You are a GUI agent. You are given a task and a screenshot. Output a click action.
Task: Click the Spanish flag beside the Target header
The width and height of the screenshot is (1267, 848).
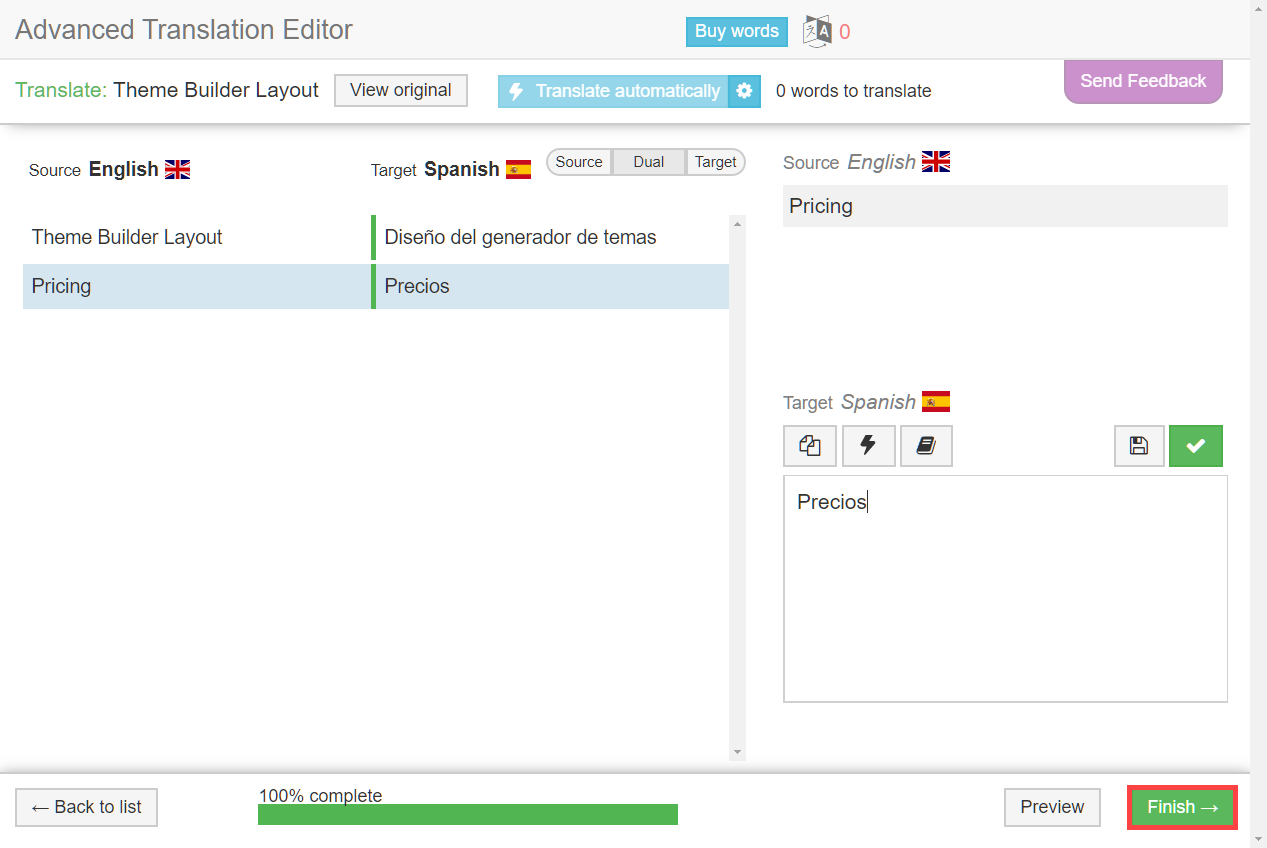(x=518, y=169)
